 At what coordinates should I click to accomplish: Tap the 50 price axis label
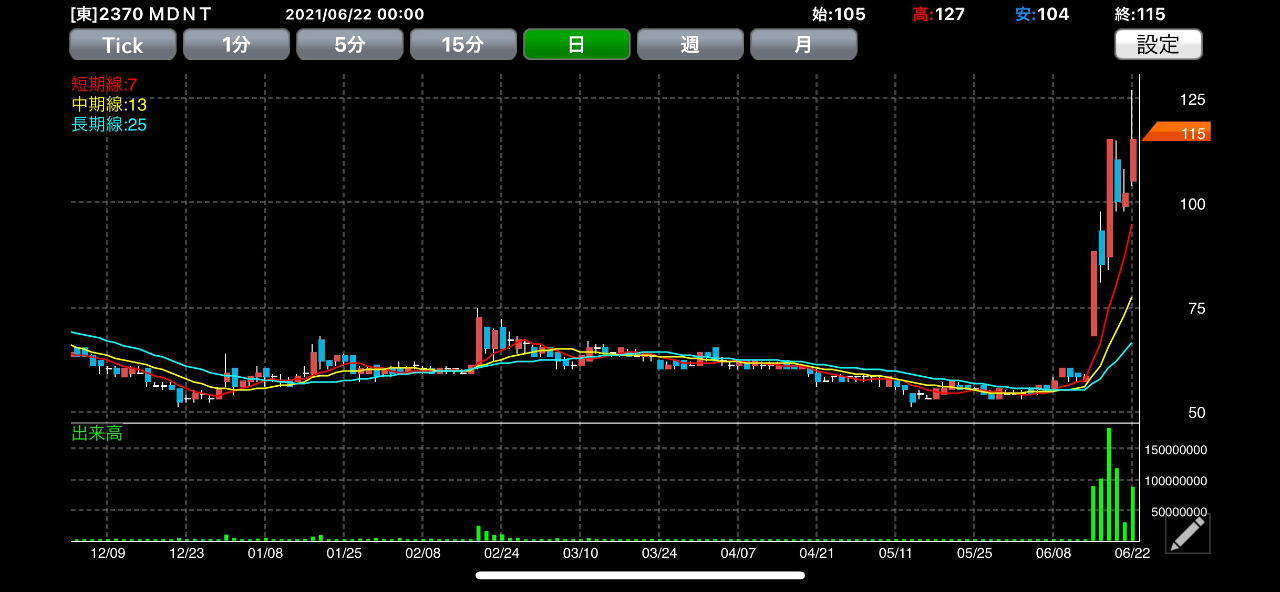click(1196, 413)
